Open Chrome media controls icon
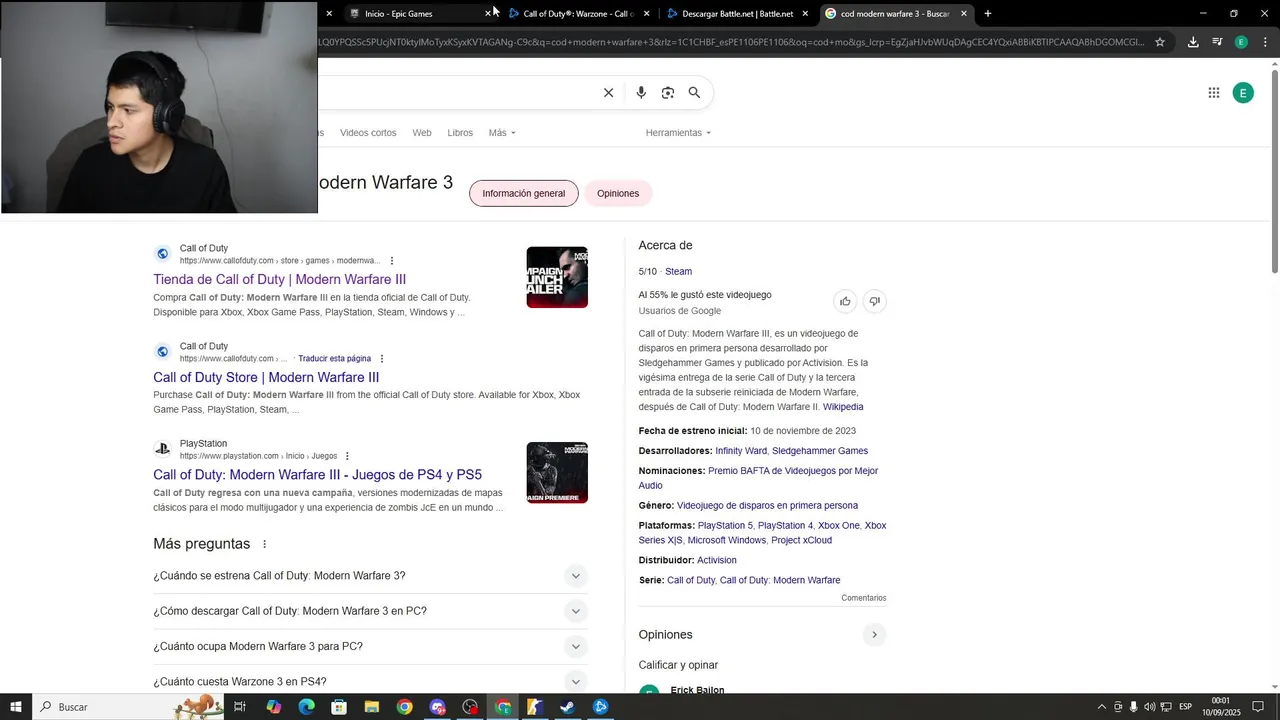Viewport: 1280px width, 720px height. [1217, 42]
